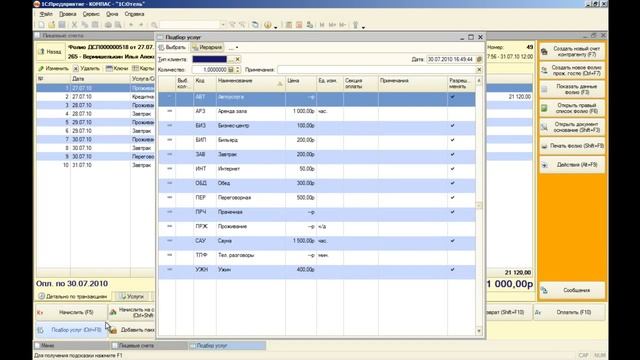Click the Print icon in main toolbar
Viewport: 640px width, 360px height.
[x=108, y=25]
